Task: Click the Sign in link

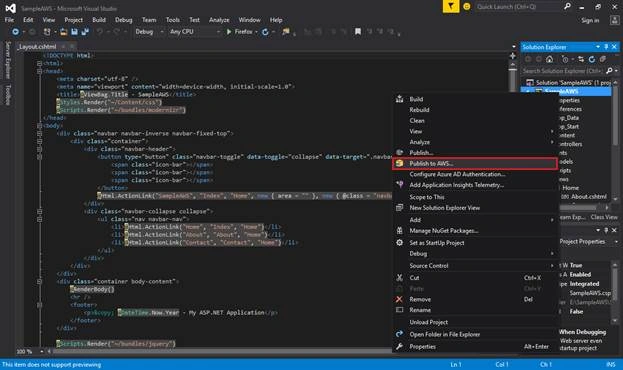Action: 590,20
